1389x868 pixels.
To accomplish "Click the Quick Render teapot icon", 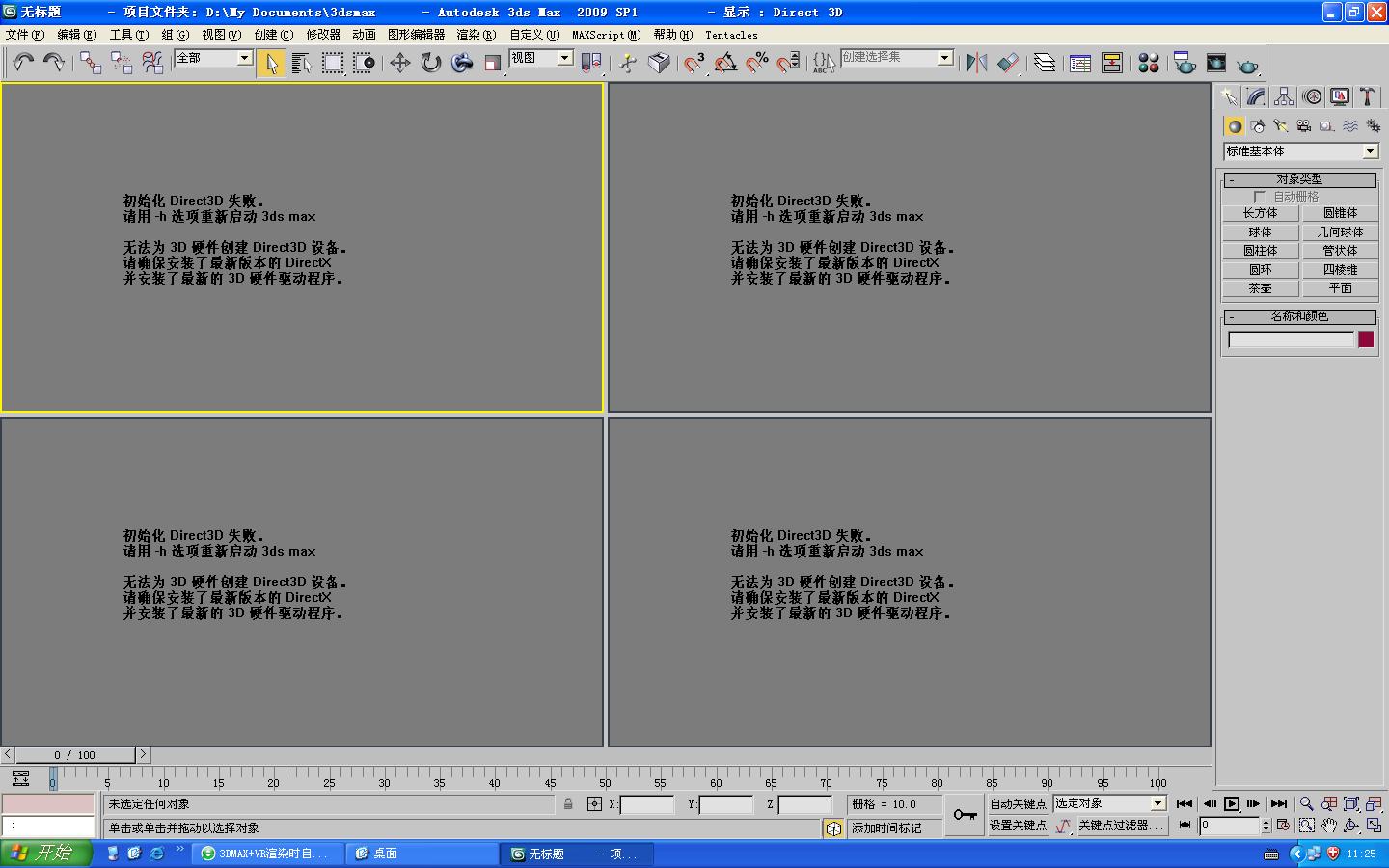I will coord(1247,65).
